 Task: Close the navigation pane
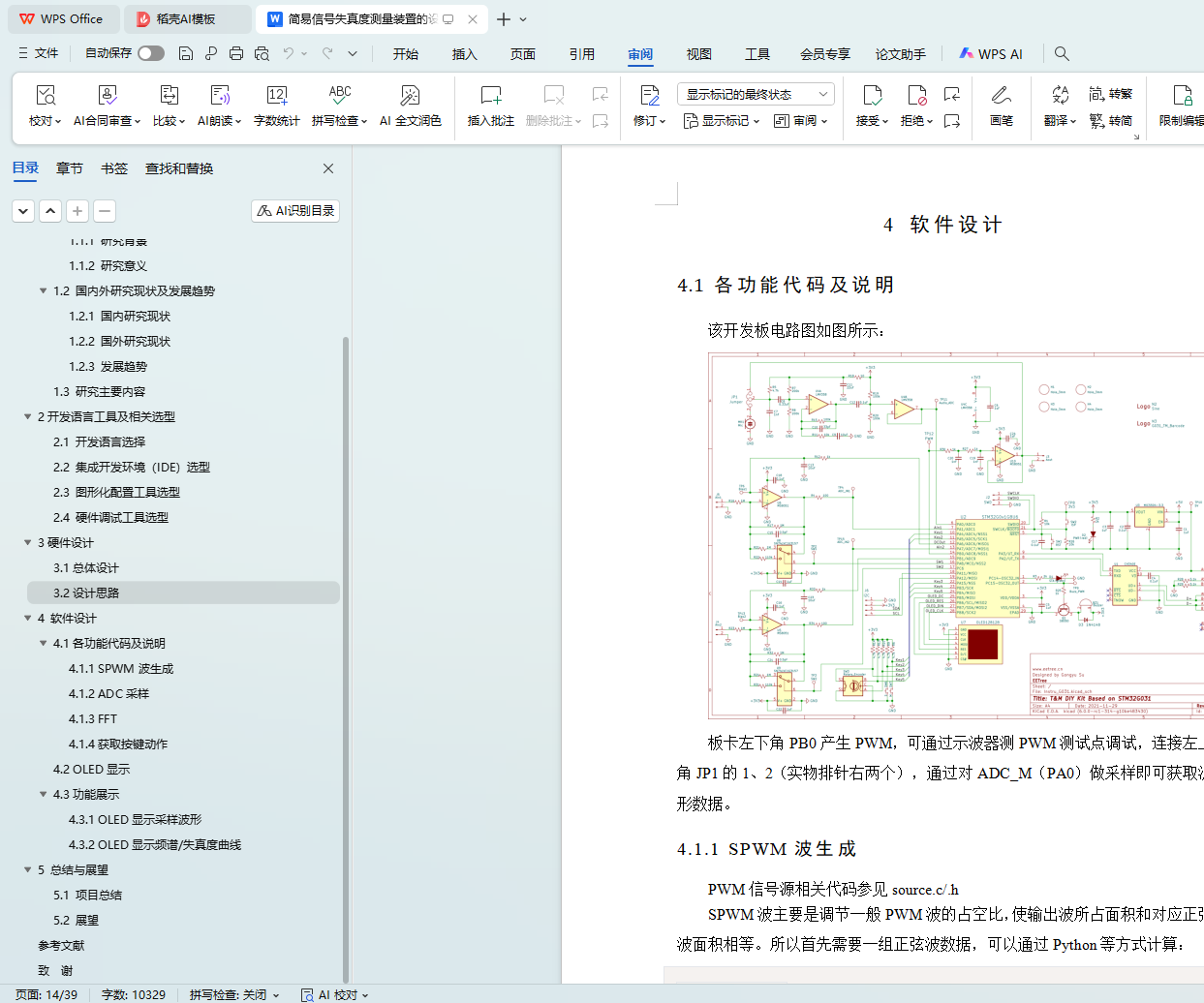[328, 168]
